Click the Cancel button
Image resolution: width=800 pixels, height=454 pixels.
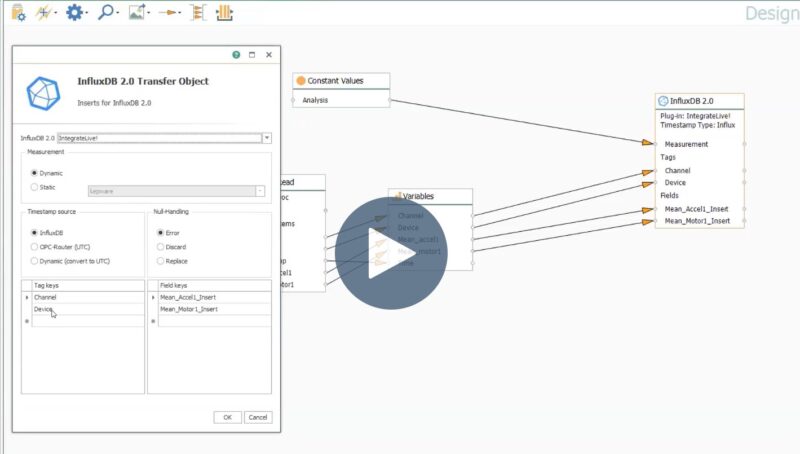pyautogui.click(x=258, y=417)
